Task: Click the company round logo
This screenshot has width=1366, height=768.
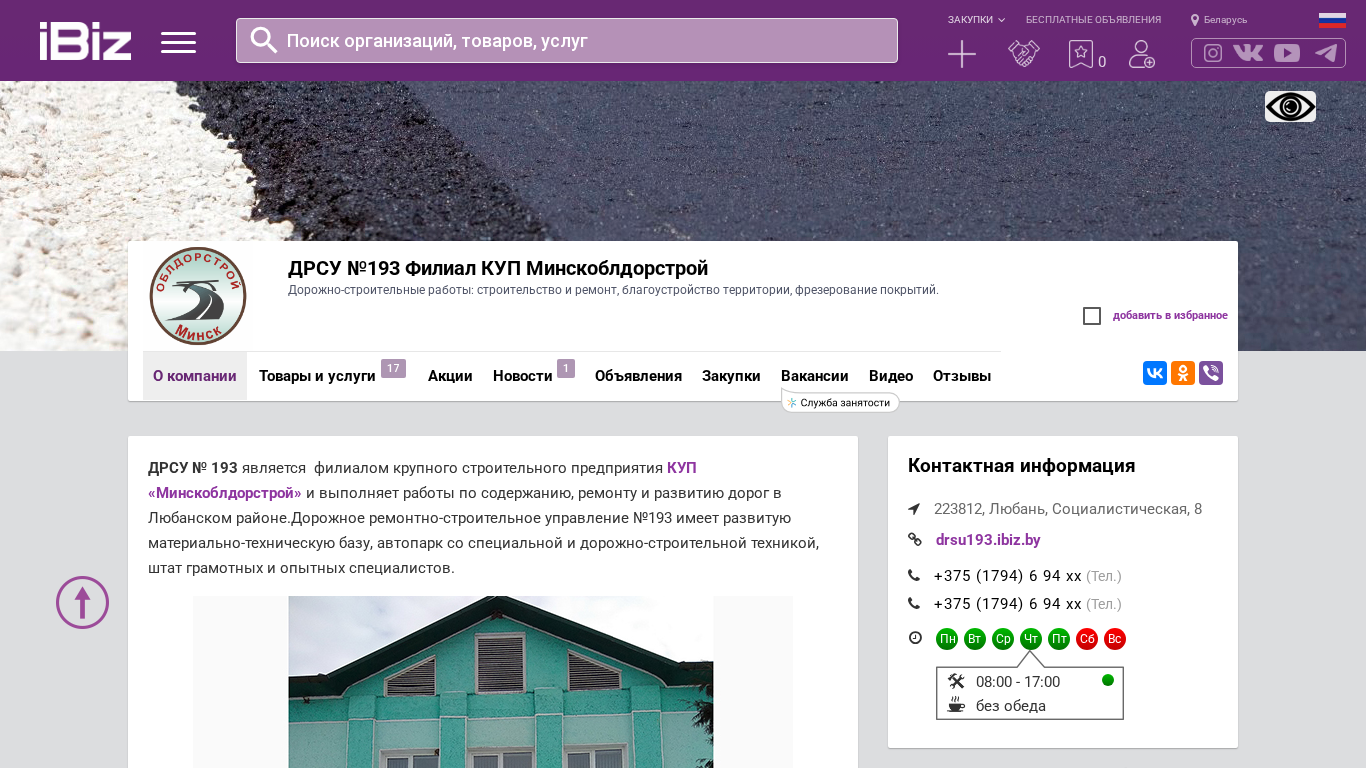Action: [x=198, y=296]
